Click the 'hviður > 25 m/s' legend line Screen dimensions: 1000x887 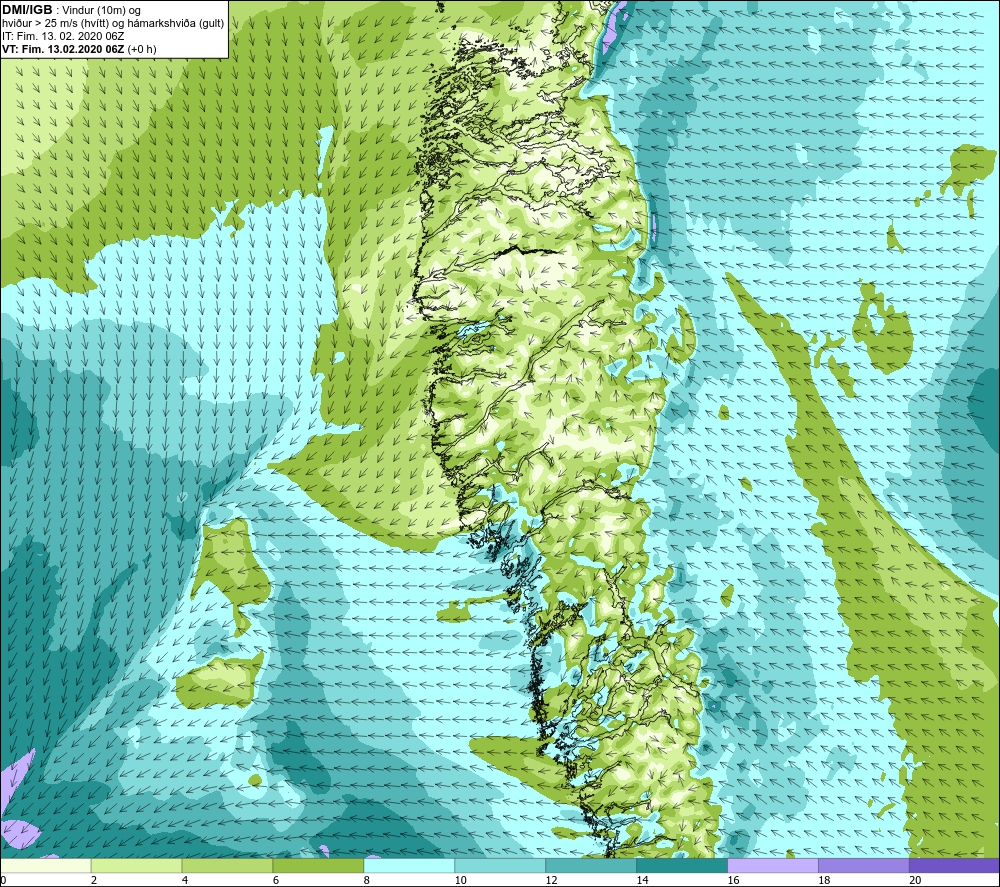[x=113, y=24]
